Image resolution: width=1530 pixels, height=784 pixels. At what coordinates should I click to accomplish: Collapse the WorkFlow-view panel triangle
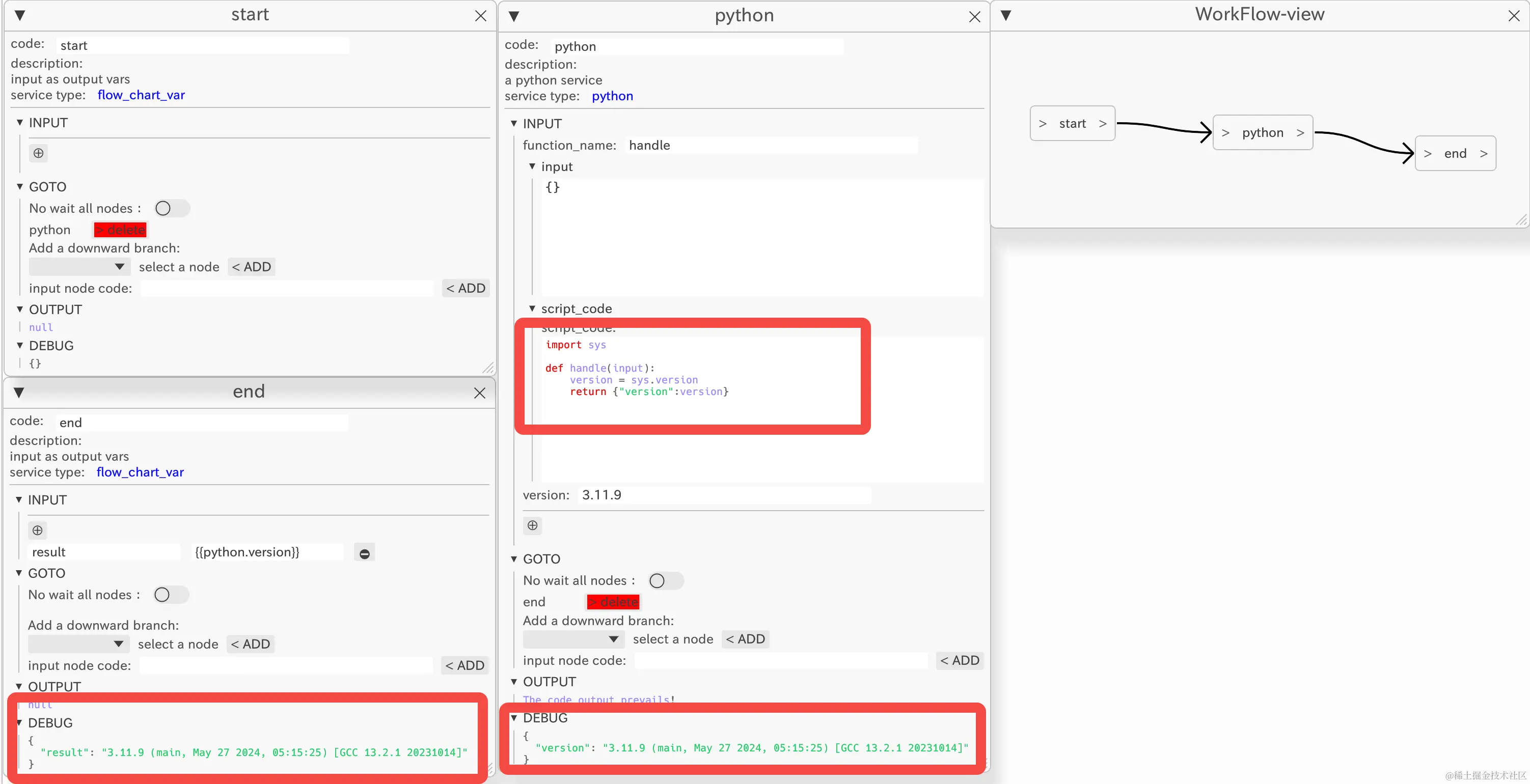(1005, 15)
